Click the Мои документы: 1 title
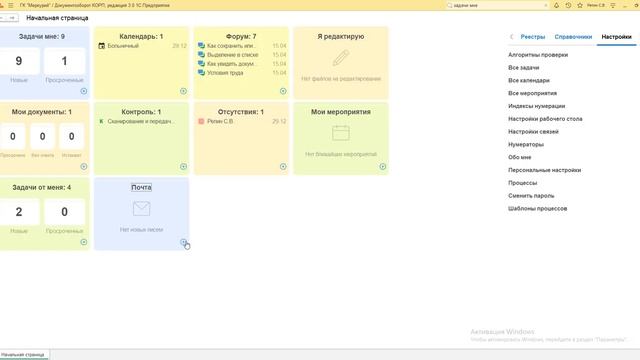Screen dimensions: 640x360 point(42,112)
